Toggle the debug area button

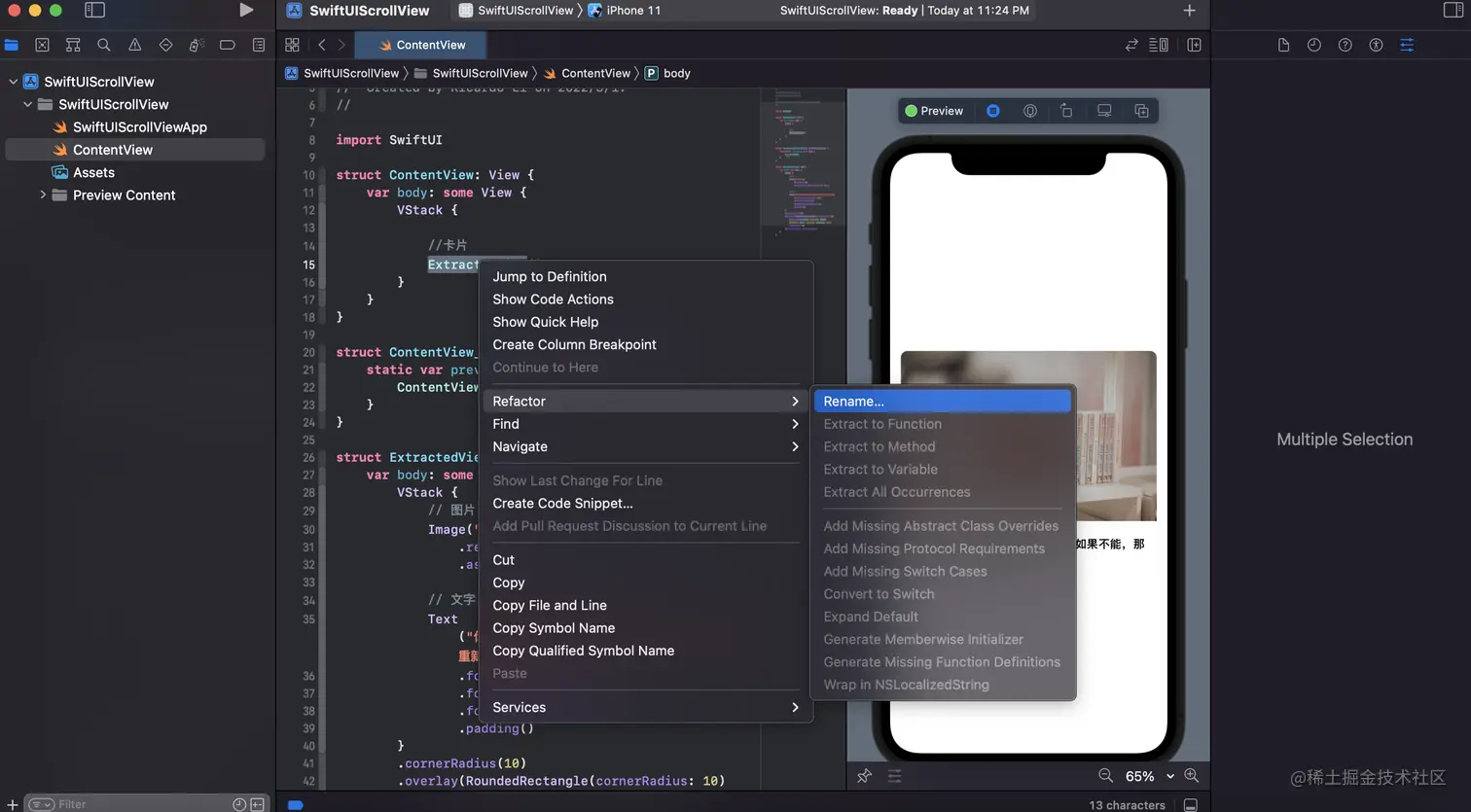[x=1190, y=805]
